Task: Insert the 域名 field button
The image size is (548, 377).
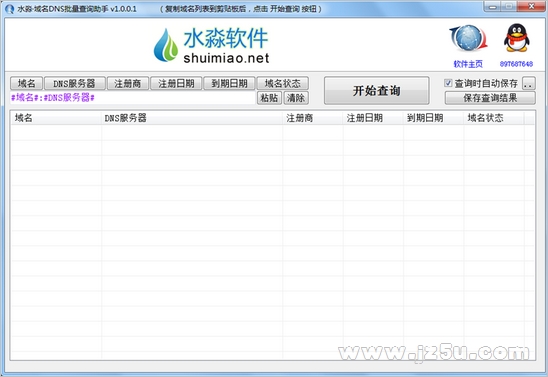Action: [x=27, y=84]
